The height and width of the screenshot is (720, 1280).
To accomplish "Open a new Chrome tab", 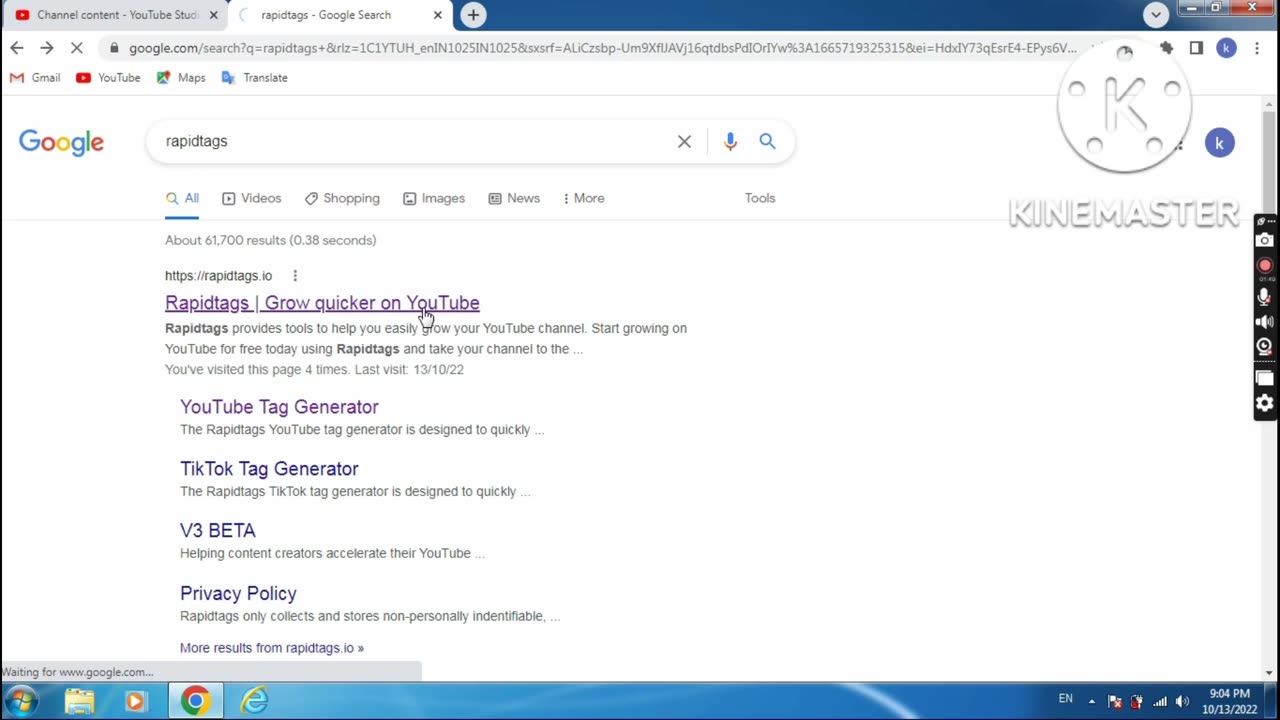I will point(473,15).
